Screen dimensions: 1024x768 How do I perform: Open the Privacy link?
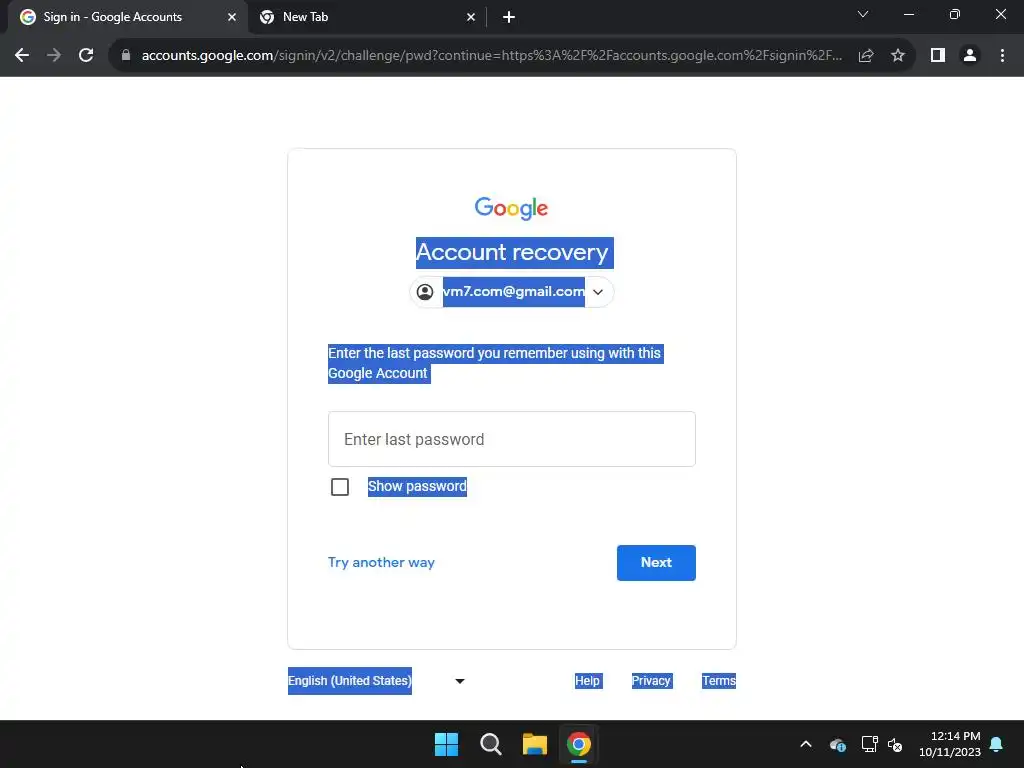[x=651, y=680]
